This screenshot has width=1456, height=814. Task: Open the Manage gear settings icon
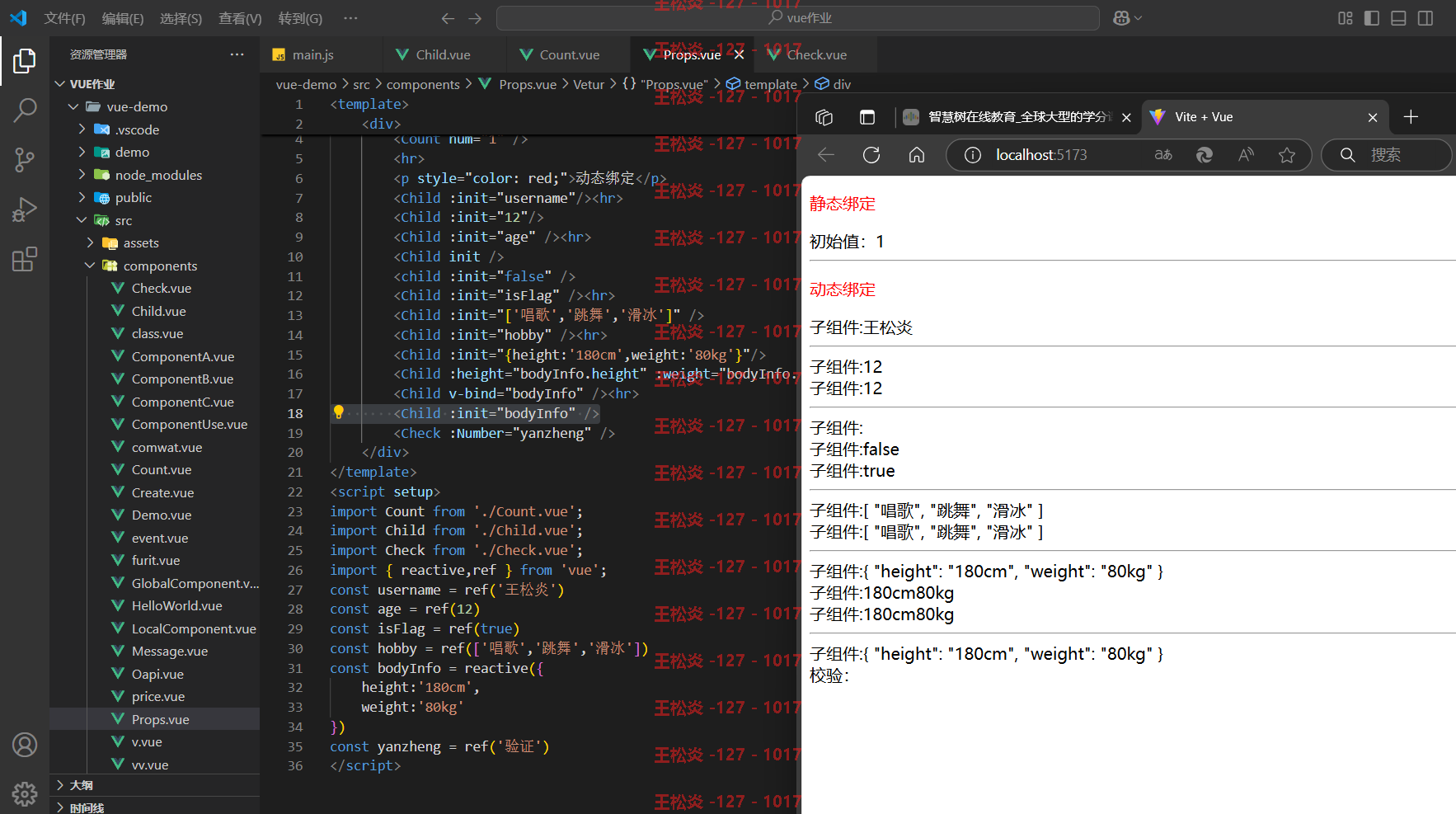[25, 793]
